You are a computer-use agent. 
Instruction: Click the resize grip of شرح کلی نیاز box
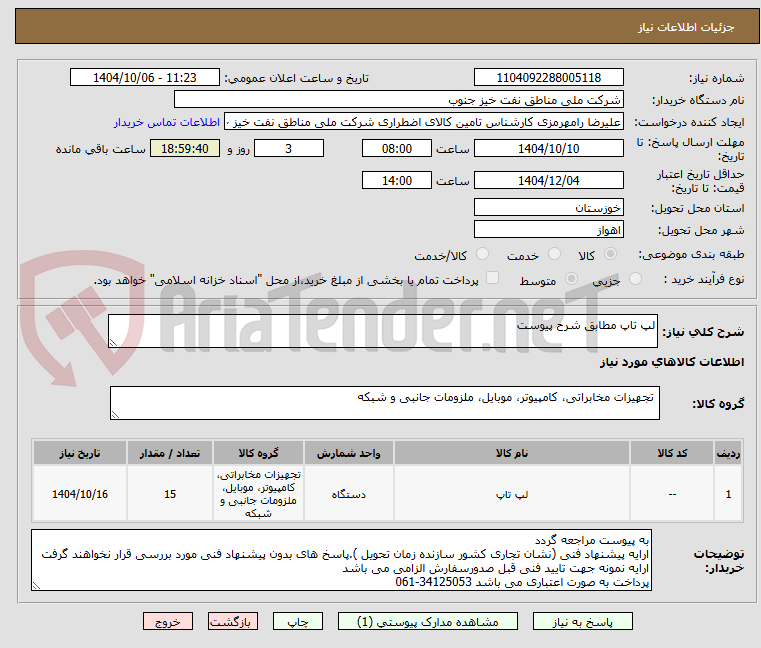click(x=114, y=343)
